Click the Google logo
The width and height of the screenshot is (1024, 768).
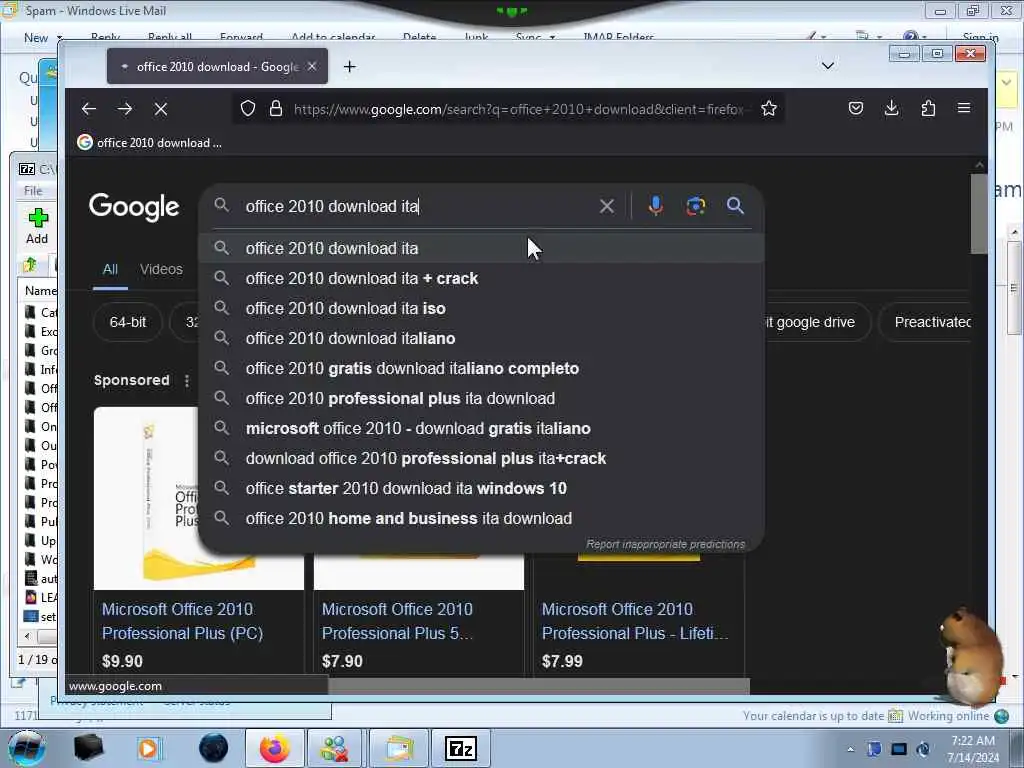(x=134, y=207)
